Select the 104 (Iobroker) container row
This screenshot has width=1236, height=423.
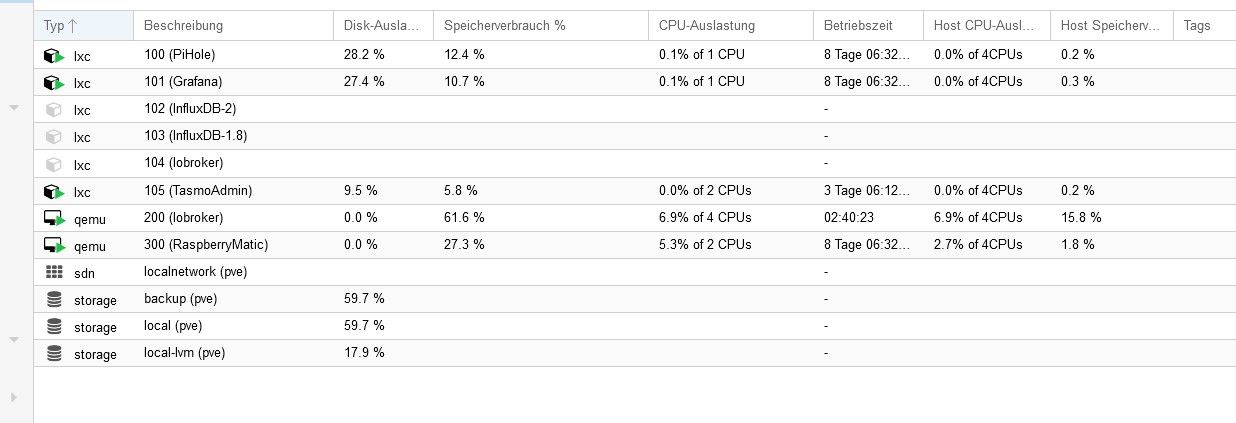click(183, 163)
